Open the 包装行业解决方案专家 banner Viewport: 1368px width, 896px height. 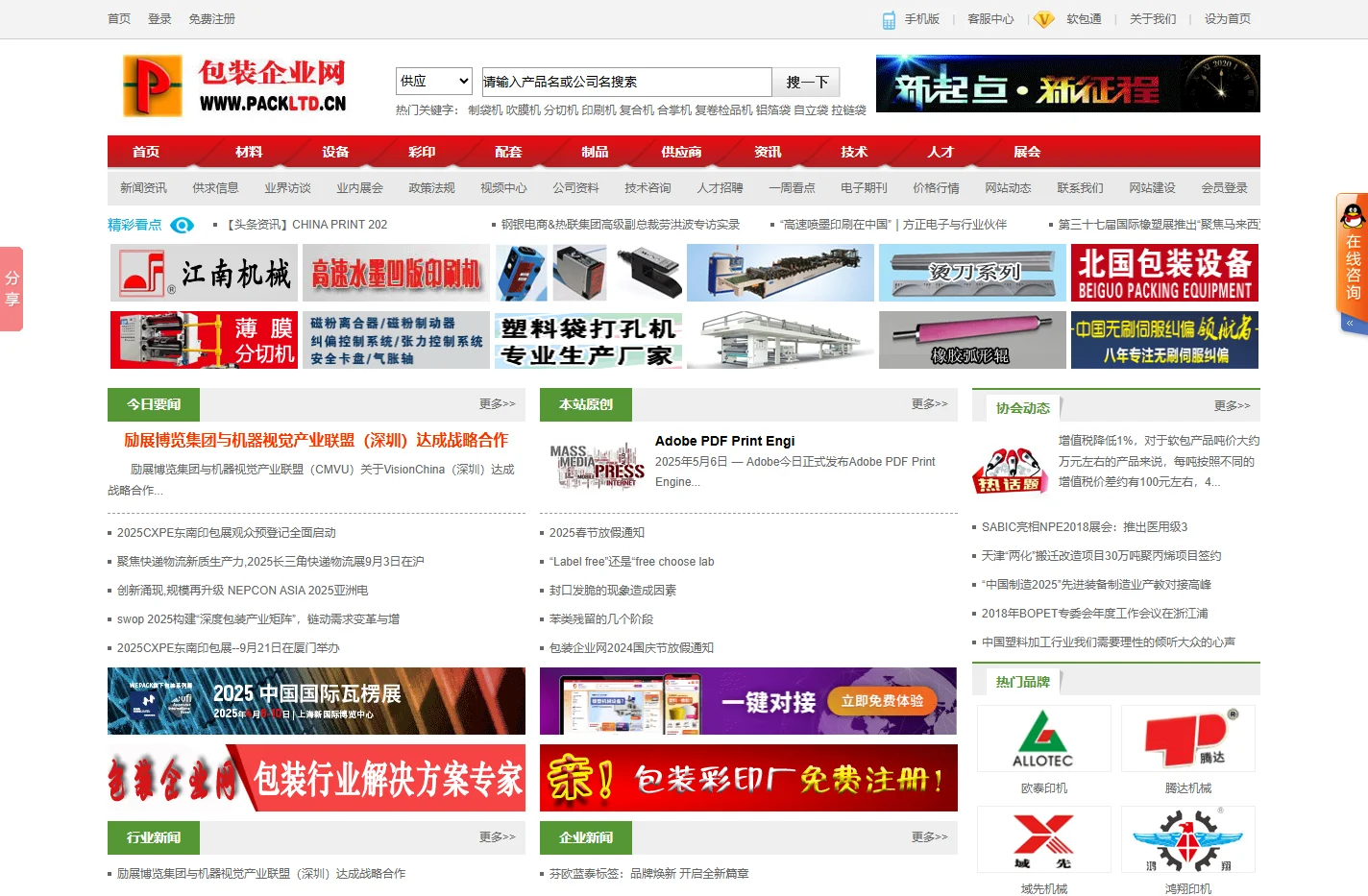316,778
